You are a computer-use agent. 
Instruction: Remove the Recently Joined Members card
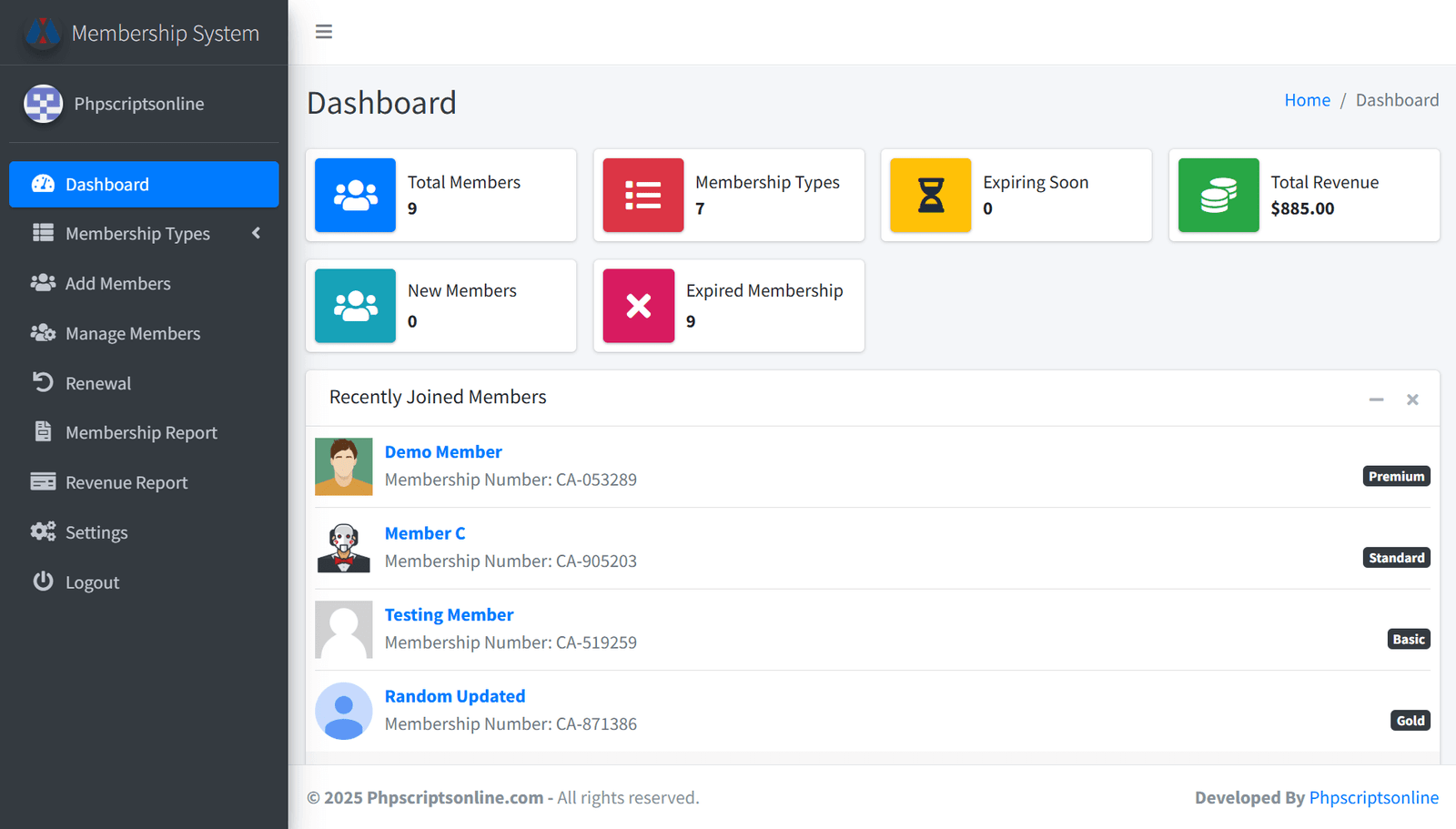(x=1412, y=399)
